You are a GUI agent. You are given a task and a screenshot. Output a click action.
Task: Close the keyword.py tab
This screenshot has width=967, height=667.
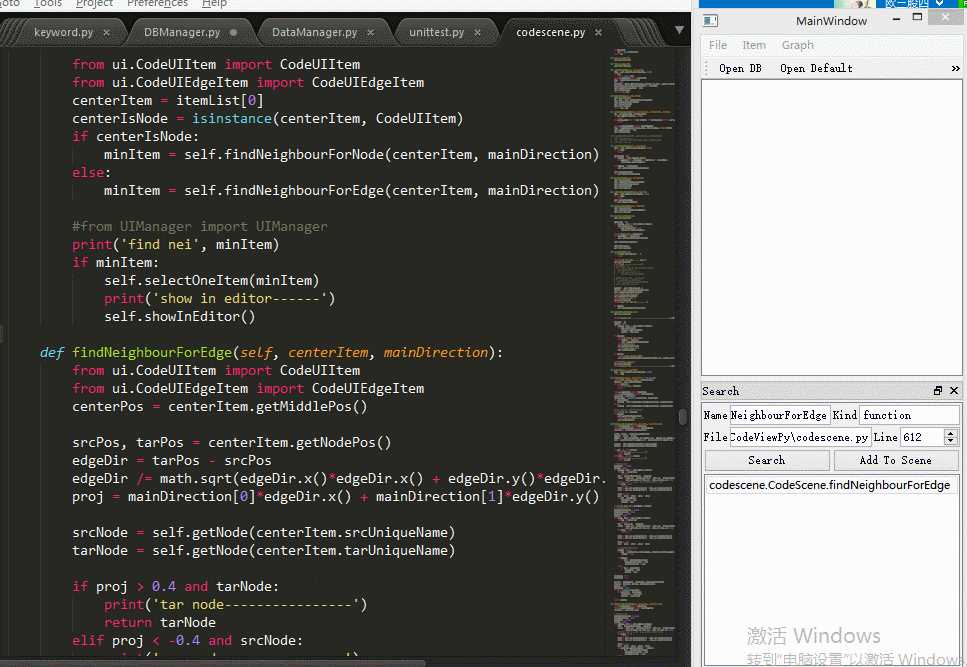pyautogui.click(x=106, y=33)
